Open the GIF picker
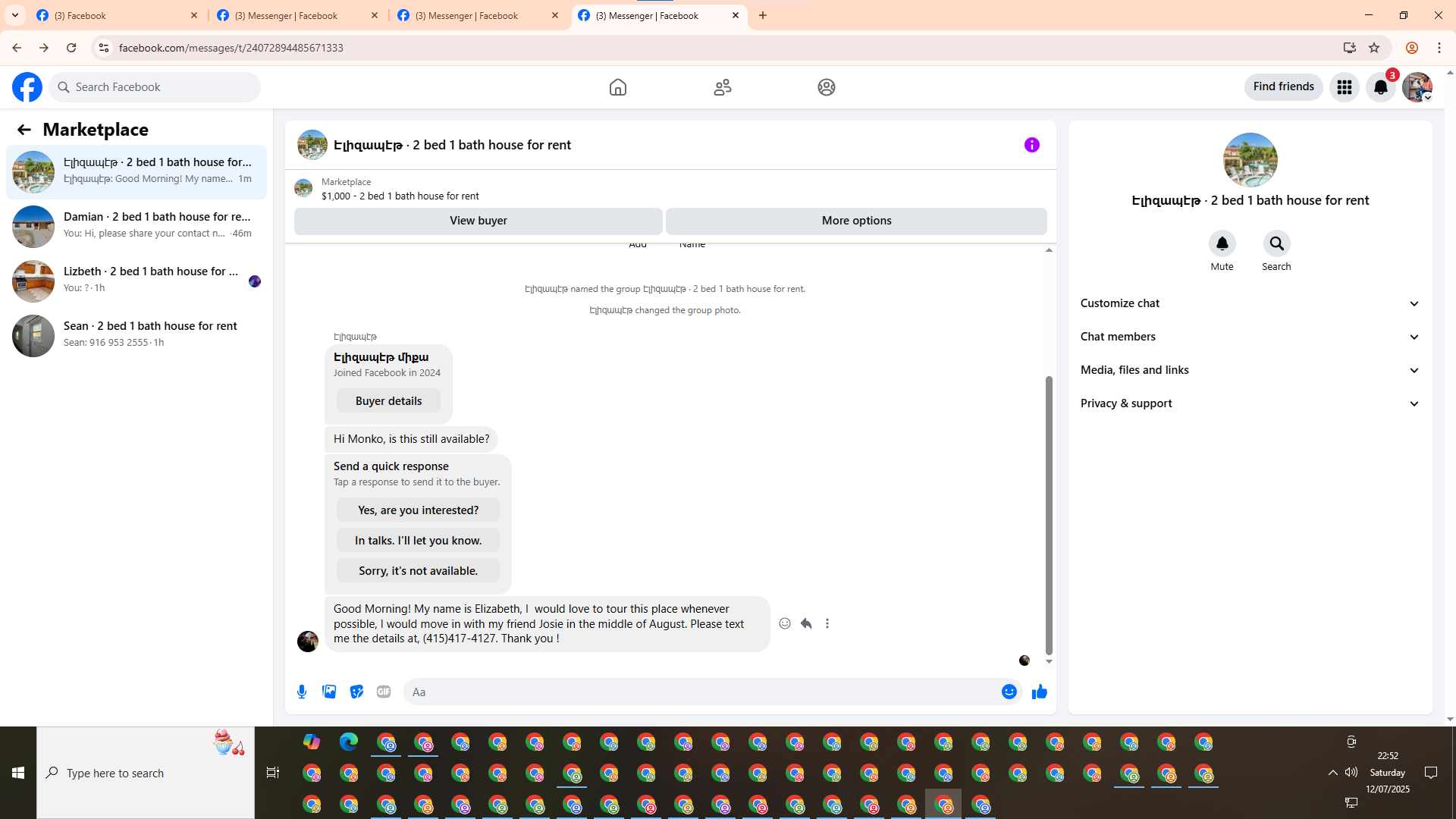This screenshot has height=819, width=1456. click(384, 692)
